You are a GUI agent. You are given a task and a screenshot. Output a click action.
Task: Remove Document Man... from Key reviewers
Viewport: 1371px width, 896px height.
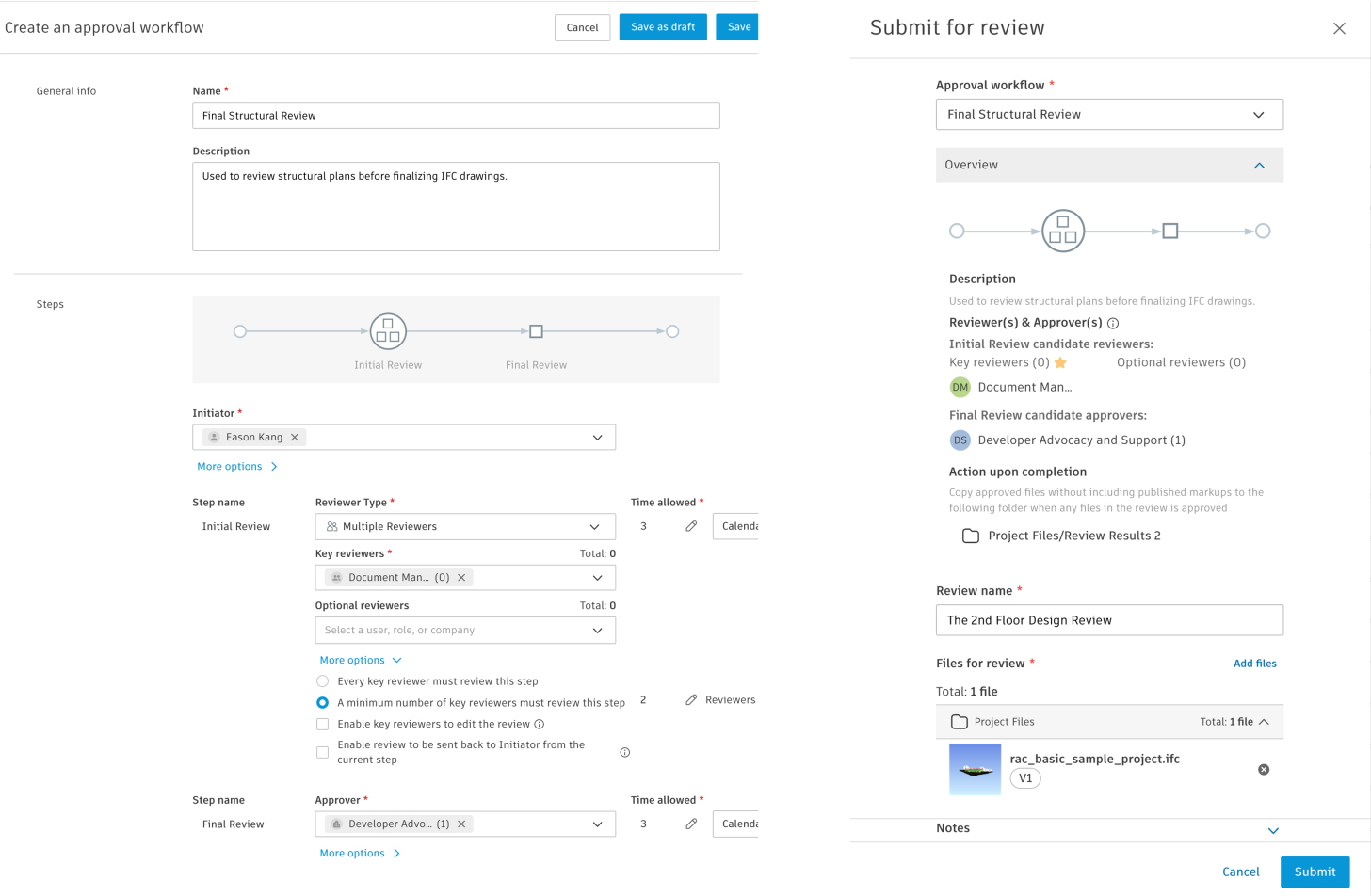click(x=461, y=578)
